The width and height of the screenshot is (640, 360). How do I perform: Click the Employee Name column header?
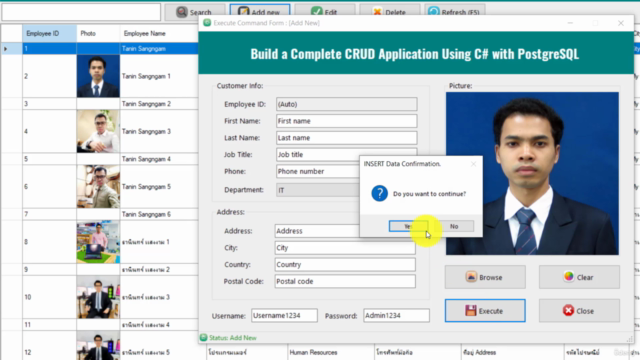click(x=159, y=33)
